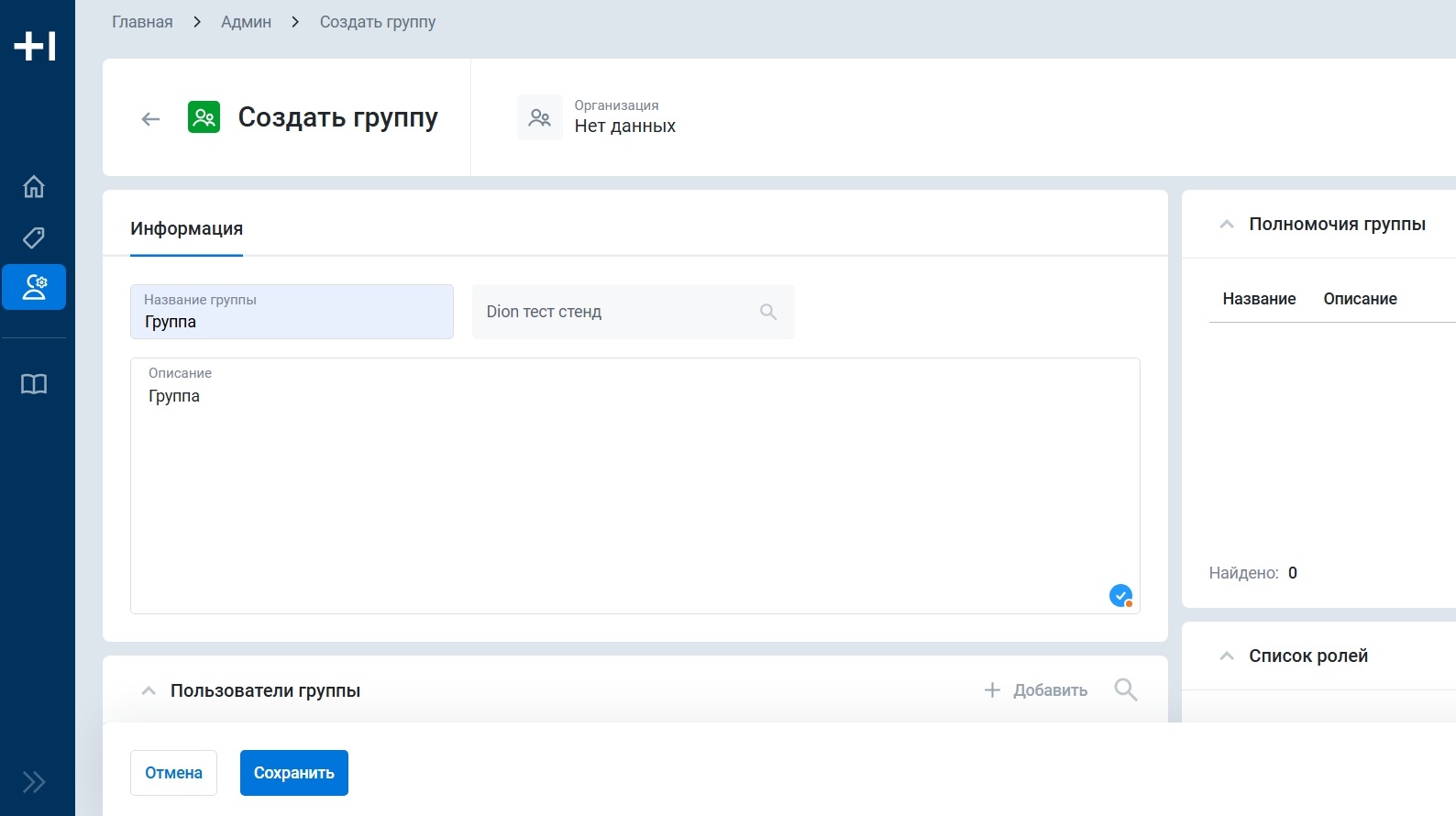
Task: Click the Организация people icon
Action: coord(540,118)
